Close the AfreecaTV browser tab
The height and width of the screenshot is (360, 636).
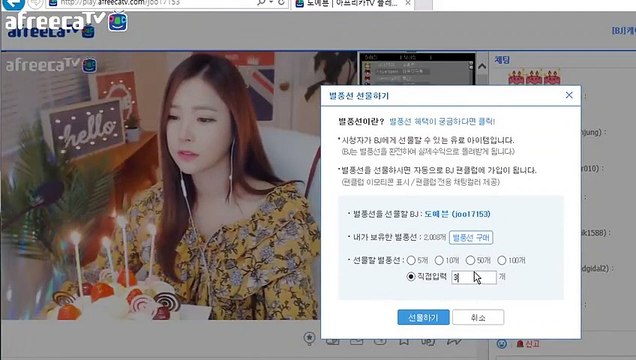click(408, 3)
